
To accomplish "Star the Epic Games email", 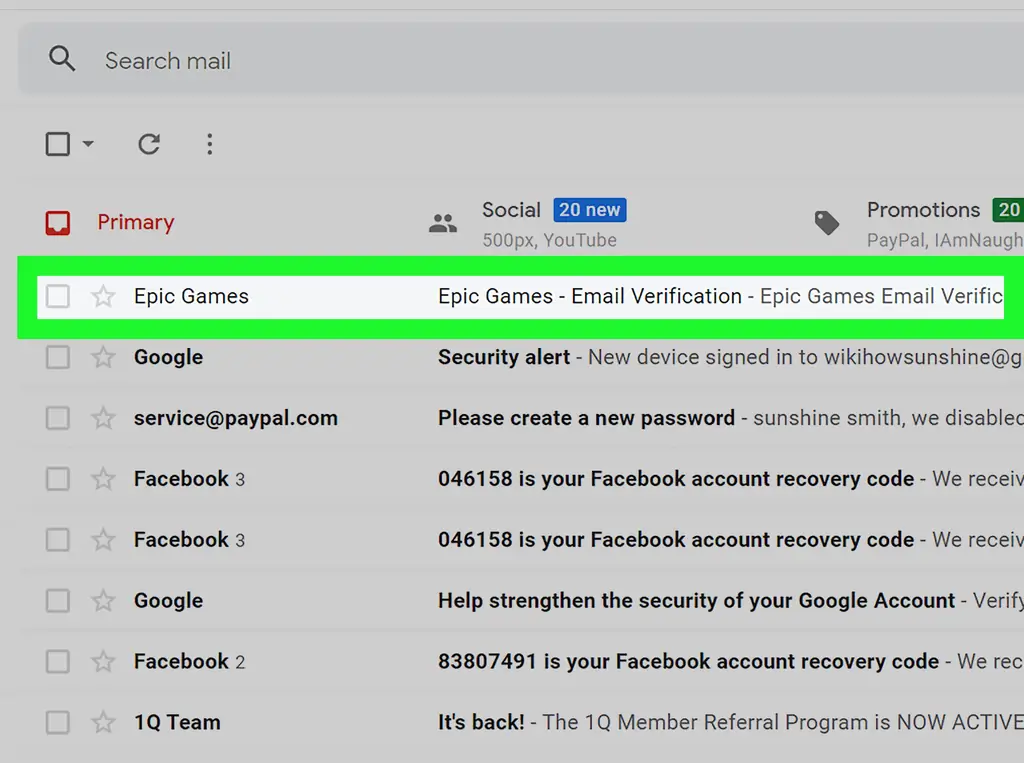I will (103, 297).
